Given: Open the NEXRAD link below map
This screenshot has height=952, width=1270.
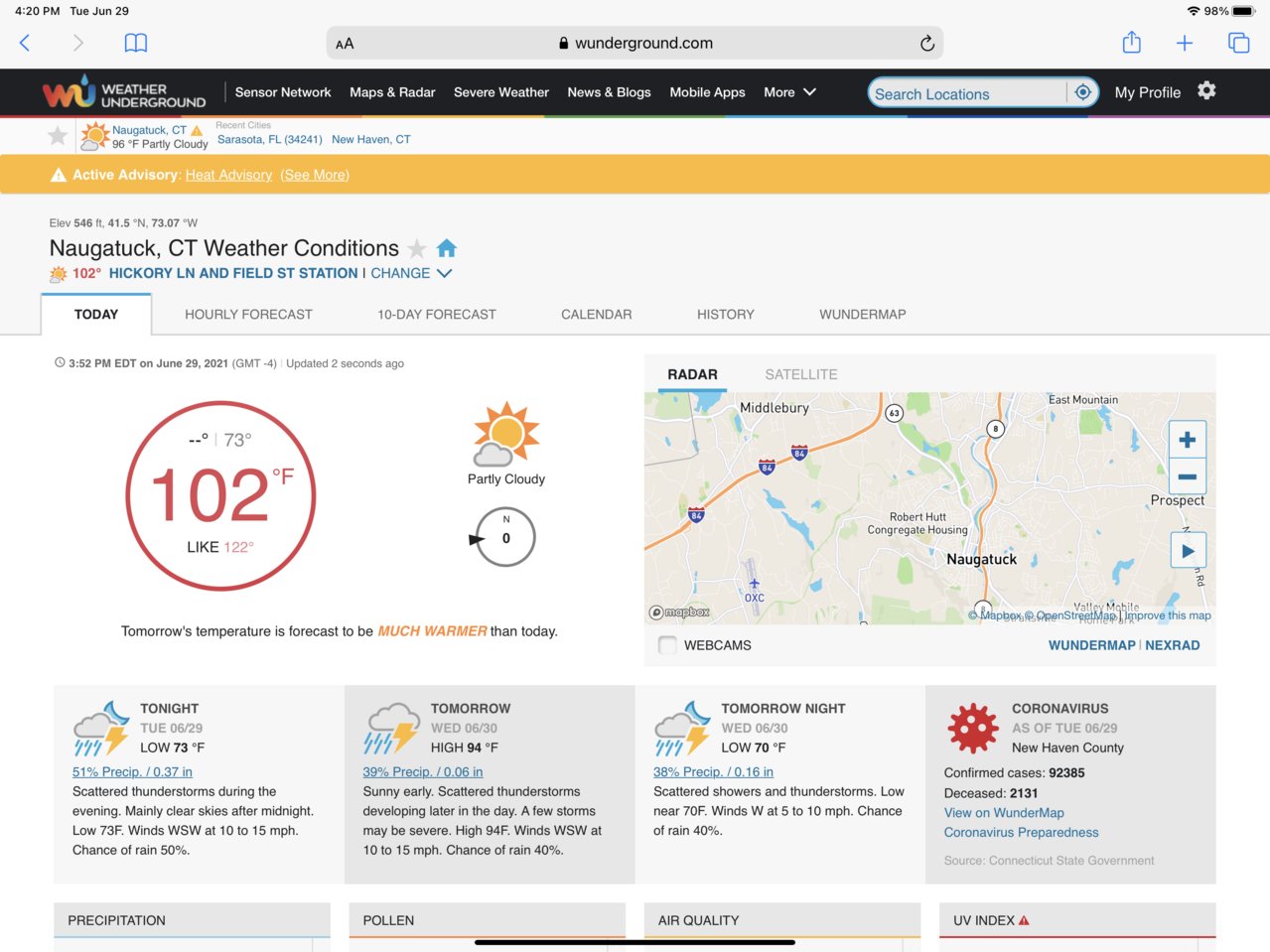Looking at the screenshot, I should coord(1173,645).
